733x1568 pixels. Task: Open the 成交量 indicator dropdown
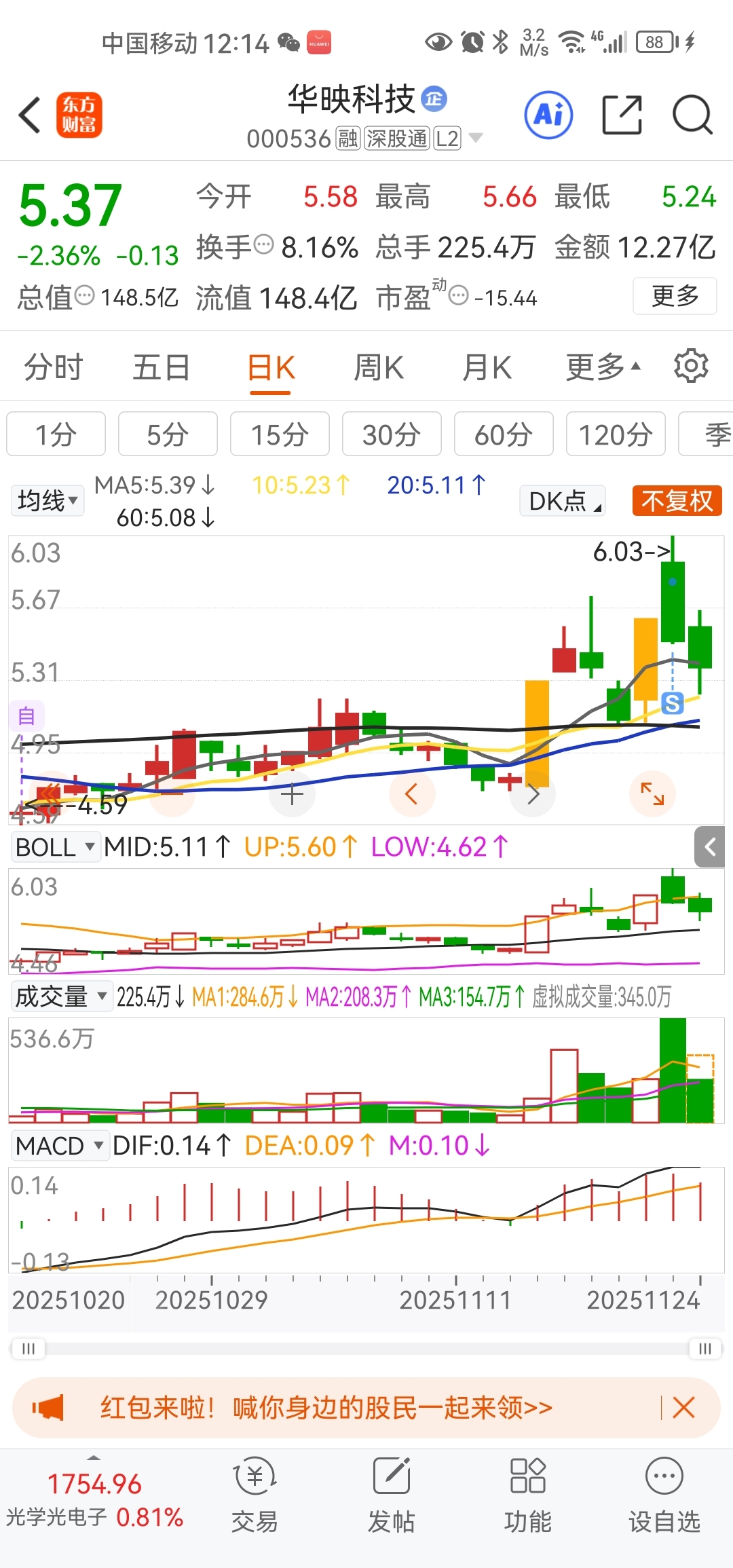(62, 996)
